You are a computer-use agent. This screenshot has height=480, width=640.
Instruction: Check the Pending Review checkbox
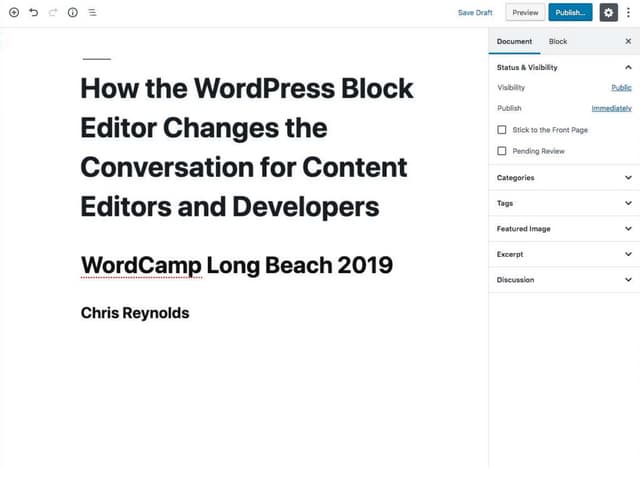[502, 151]
